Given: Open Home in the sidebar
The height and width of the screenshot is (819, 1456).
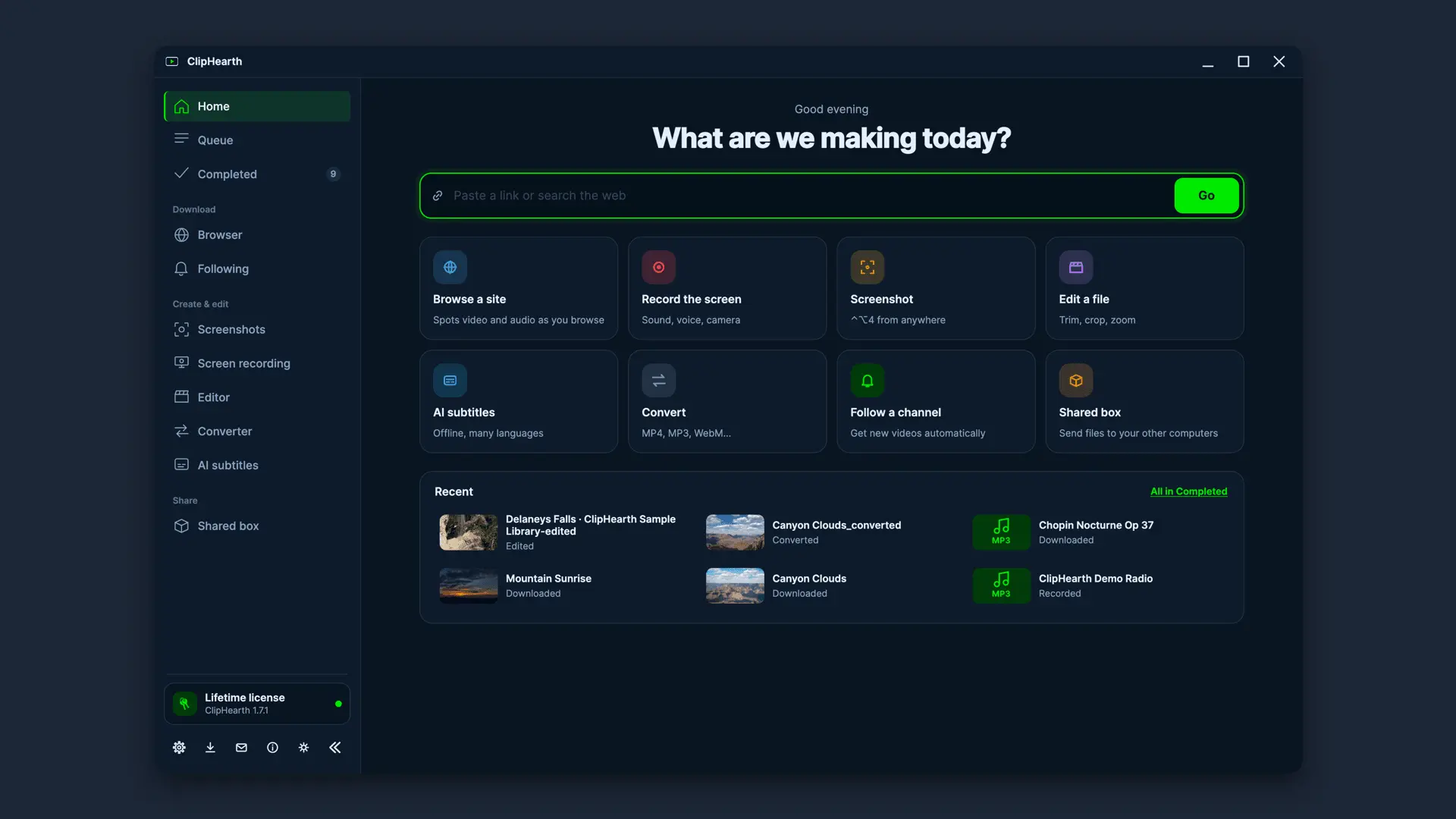Looking at the screenshot, I should [257, 106].
